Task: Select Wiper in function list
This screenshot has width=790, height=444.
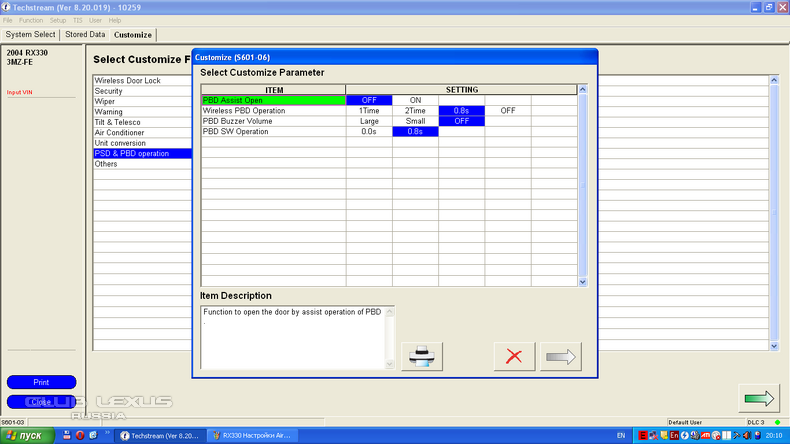Action: pos(143,101)
